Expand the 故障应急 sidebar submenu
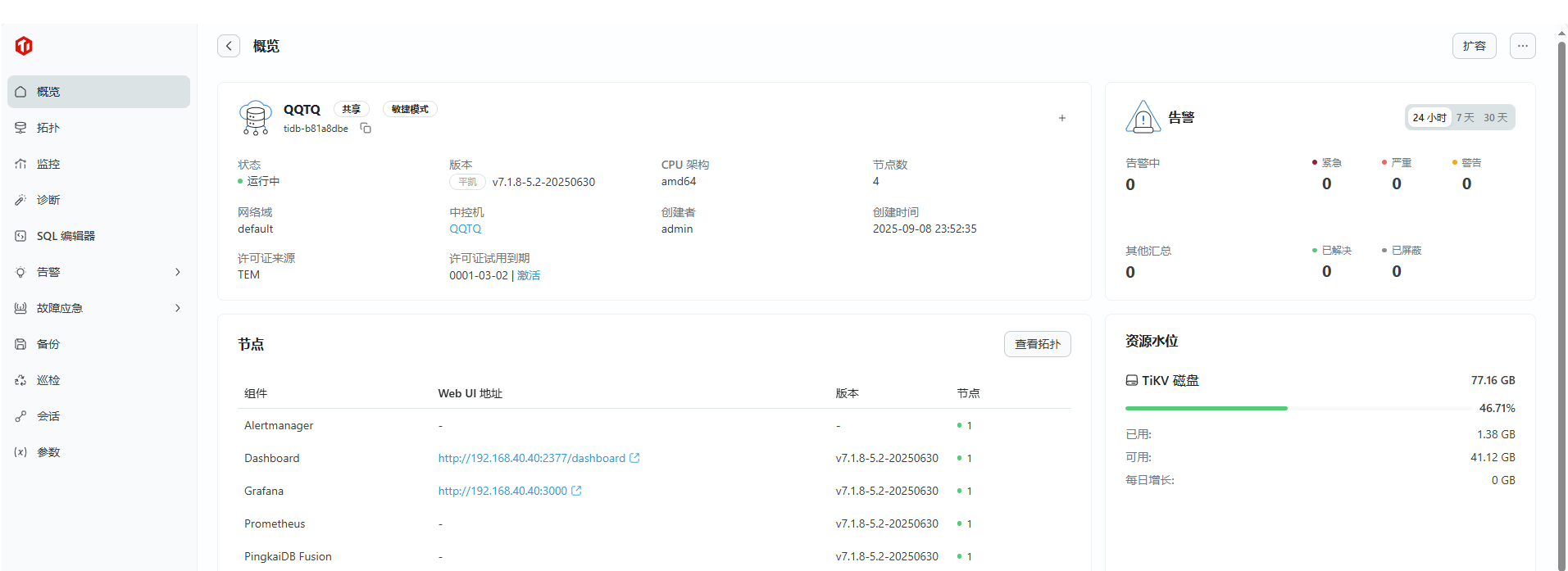The image size is (1568, 571). pos(178,308)
